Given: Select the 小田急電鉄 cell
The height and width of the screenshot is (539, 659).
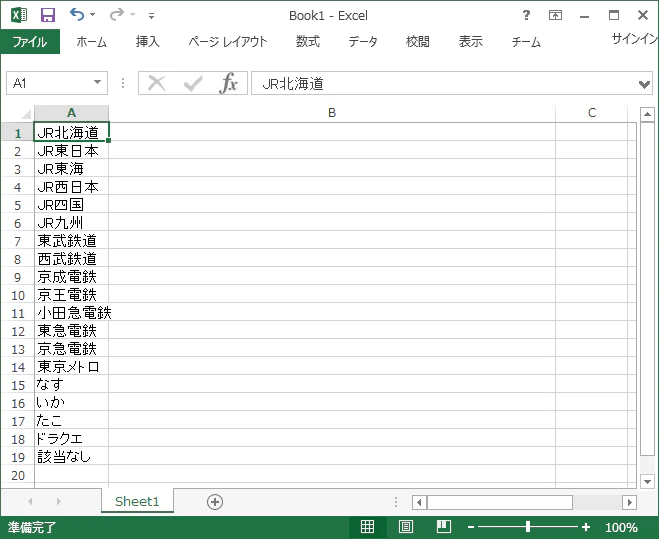Looking at the screenshot, I should 71,313.
